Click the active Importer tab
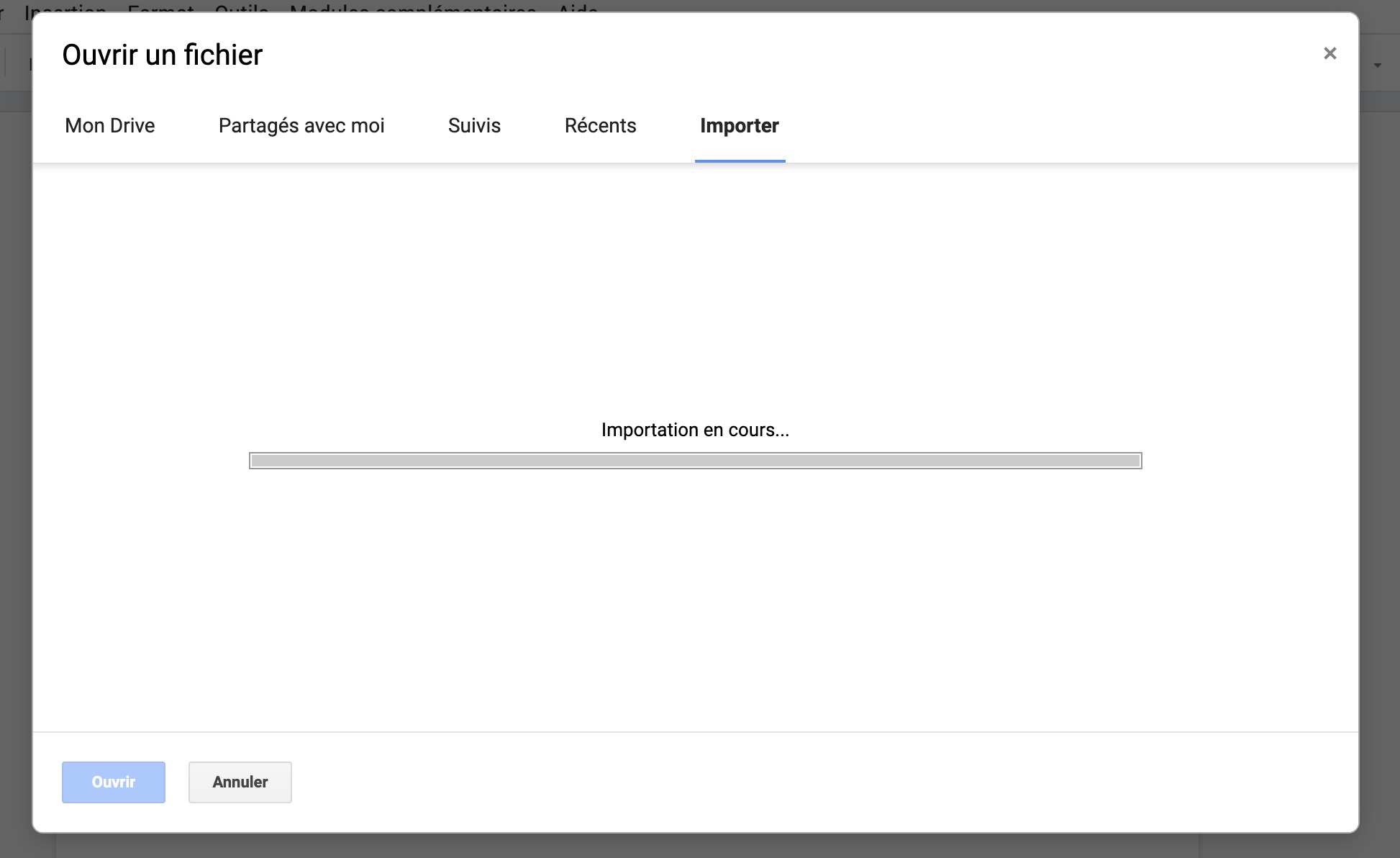 739,125
